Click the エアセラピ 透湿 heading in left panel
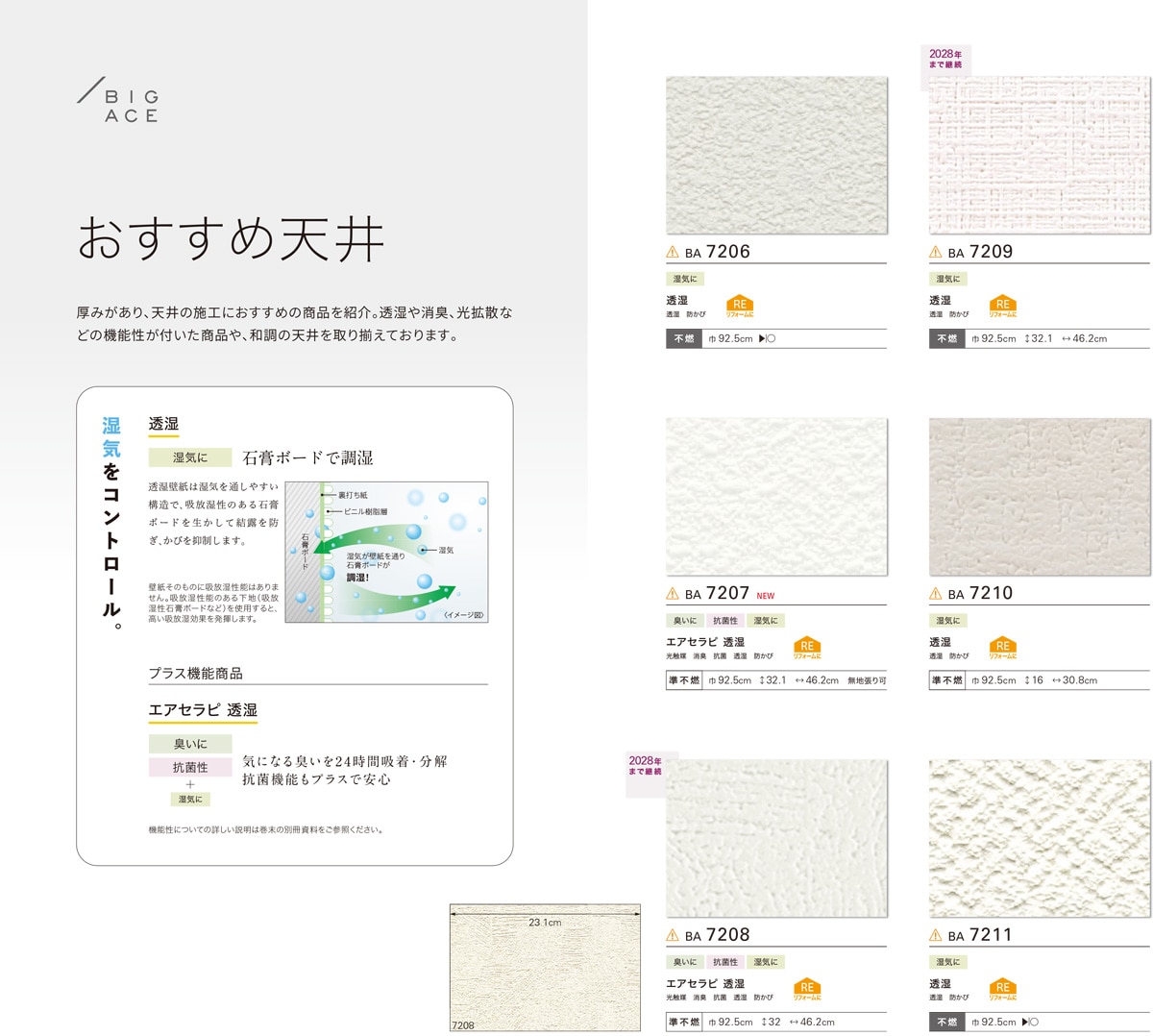Viewport: 1153px width, 1036px height. [x=203, y=710]
